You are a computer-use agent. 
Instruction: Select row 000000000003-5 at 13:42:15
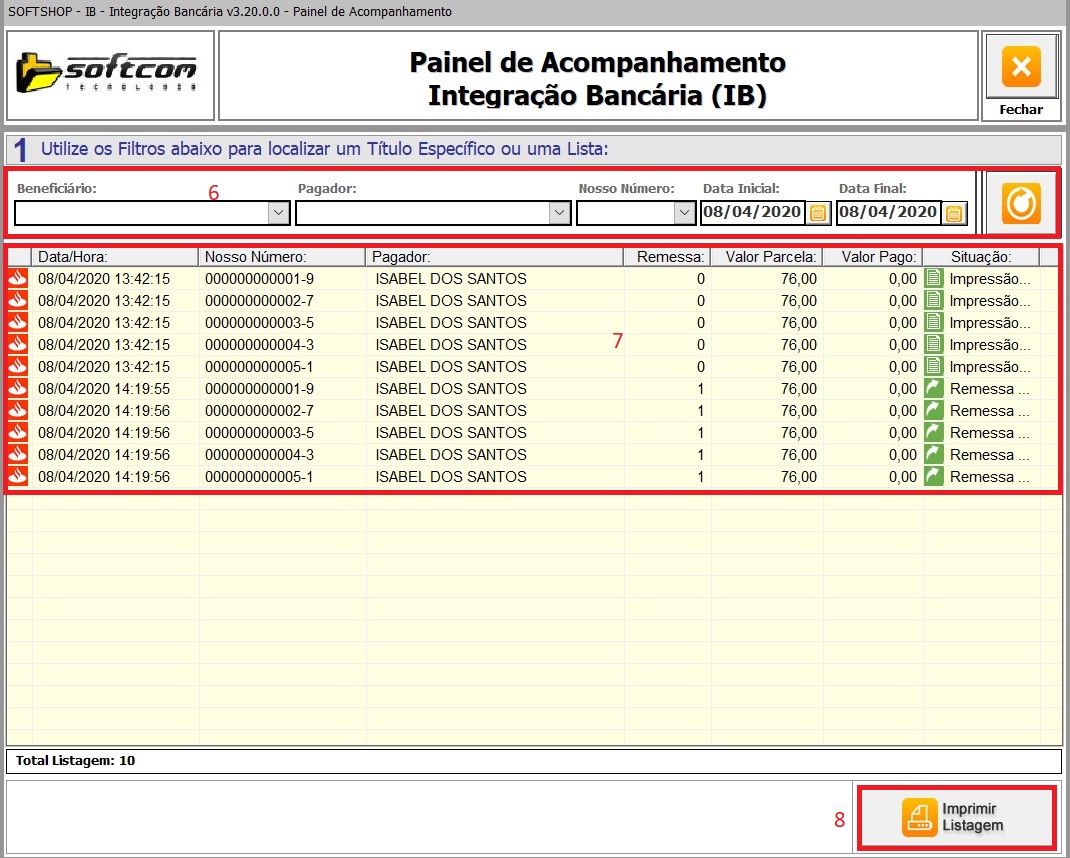point(259,323)
